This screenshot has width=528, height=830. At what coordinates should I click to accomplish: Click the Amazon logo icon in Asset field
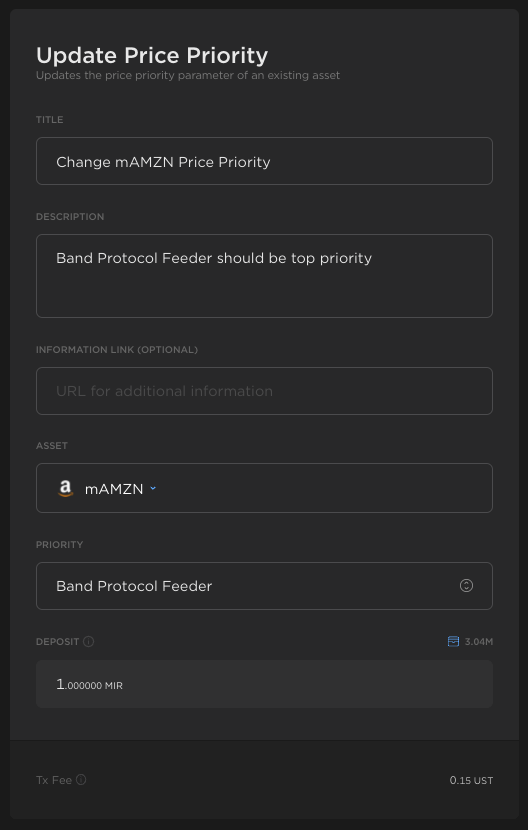click(x=65, y=489)
